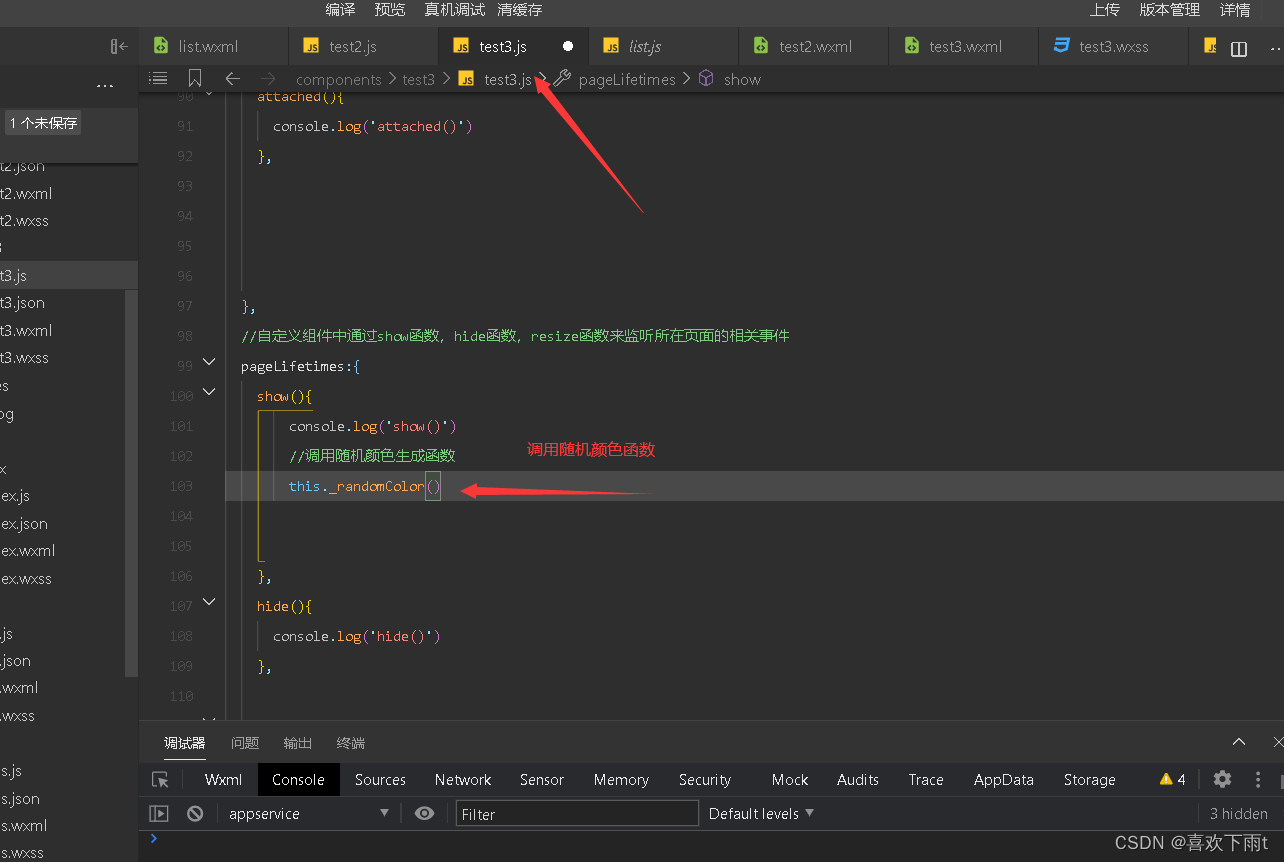The height and width of the screenshot is (862, 1284).
Task: Toggle live expression eye icon
Action: (424, 813)
